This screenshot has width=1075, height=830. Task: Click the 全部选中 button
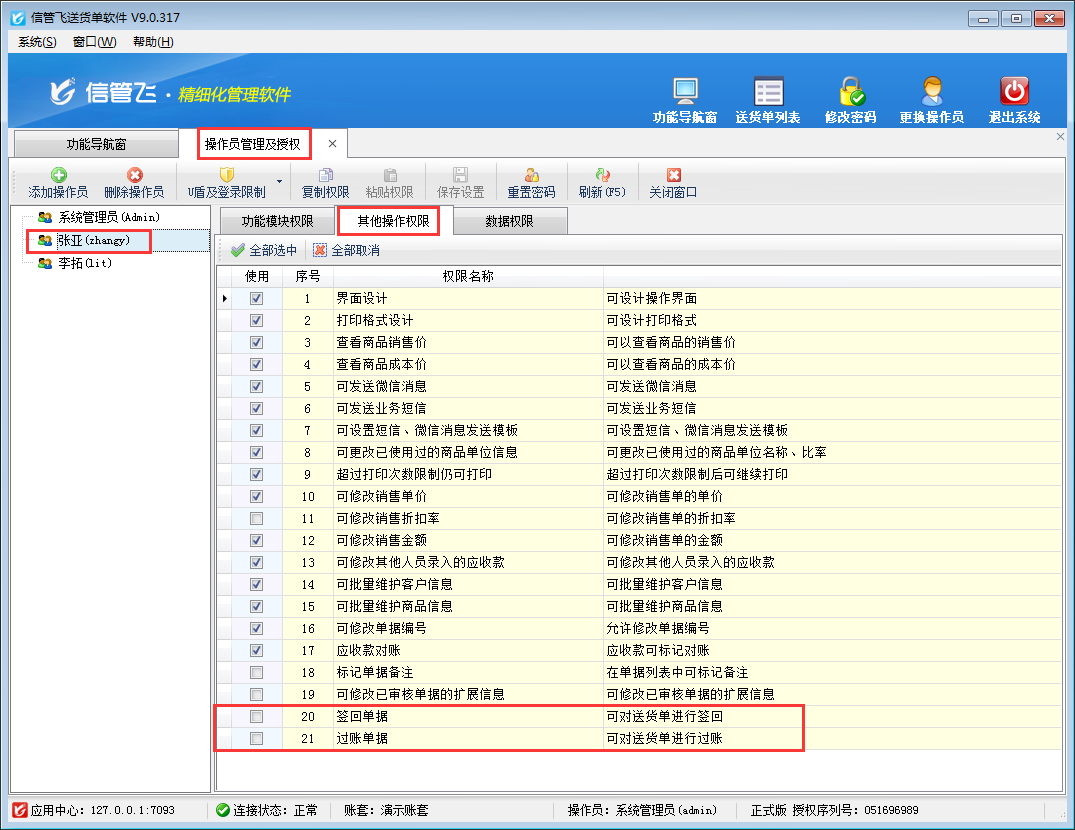pyautogui.click(x=264, y=250)
